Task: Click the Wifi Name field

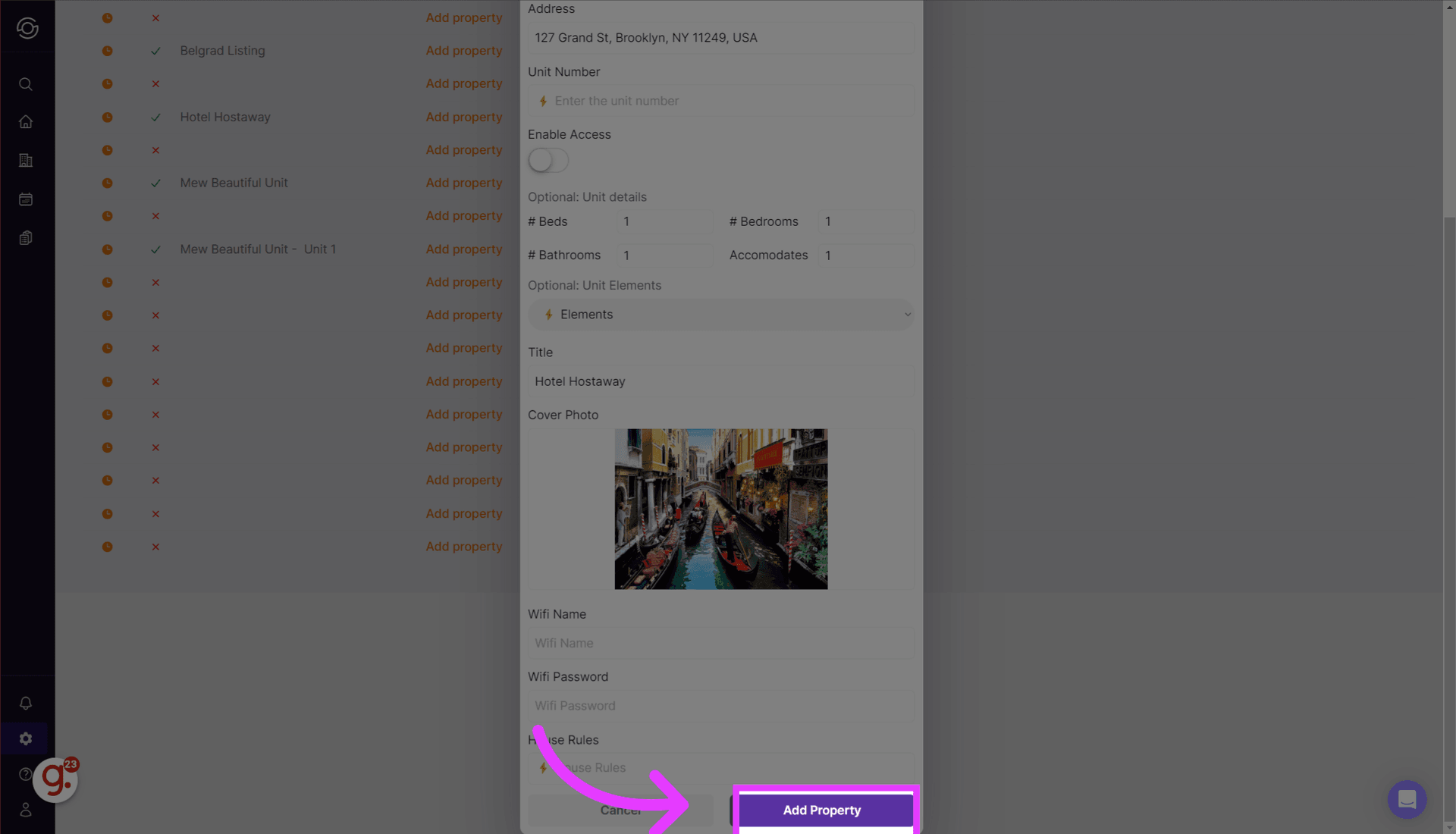Action: 720,643
